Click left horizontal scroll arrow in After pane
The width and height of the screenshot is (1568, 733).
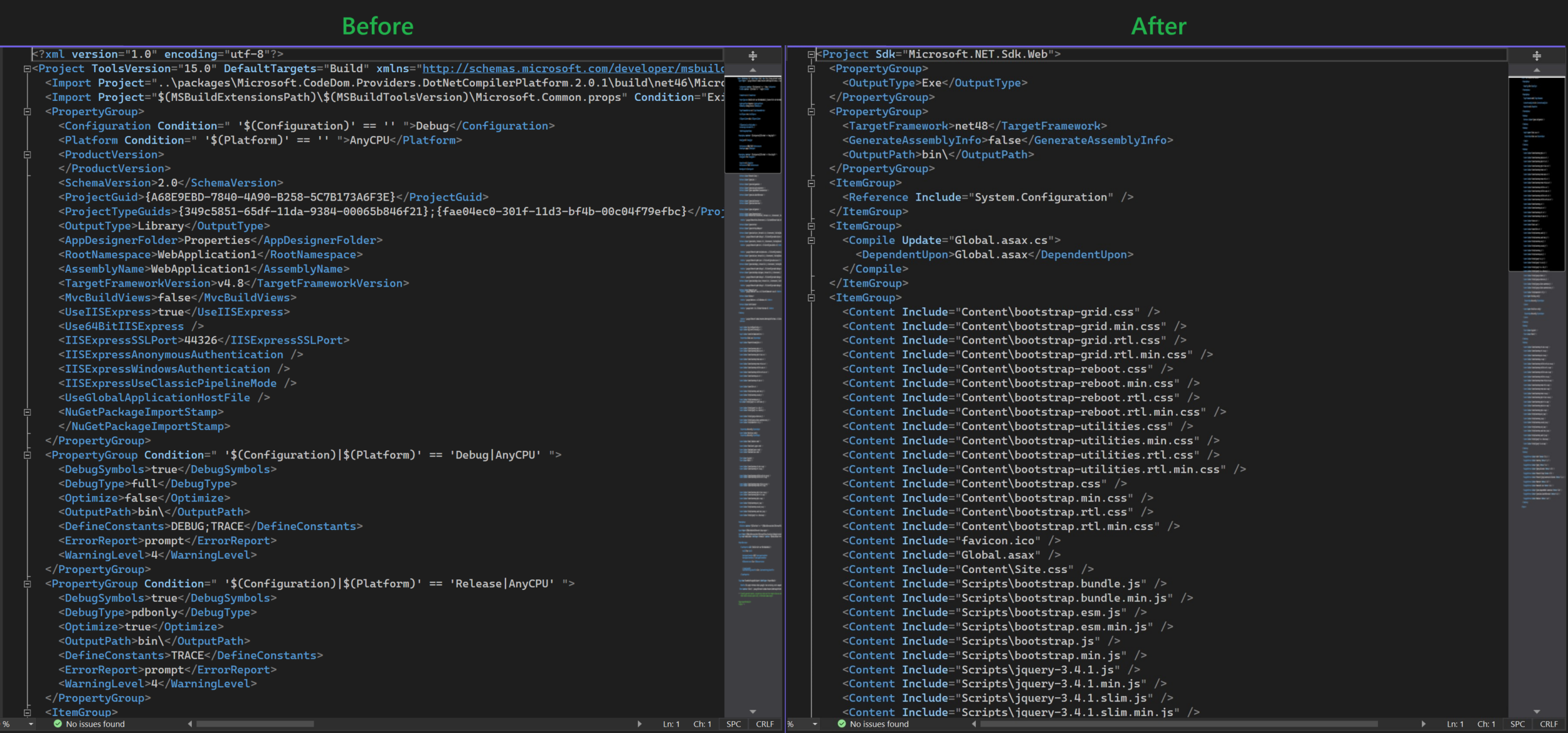974,724
